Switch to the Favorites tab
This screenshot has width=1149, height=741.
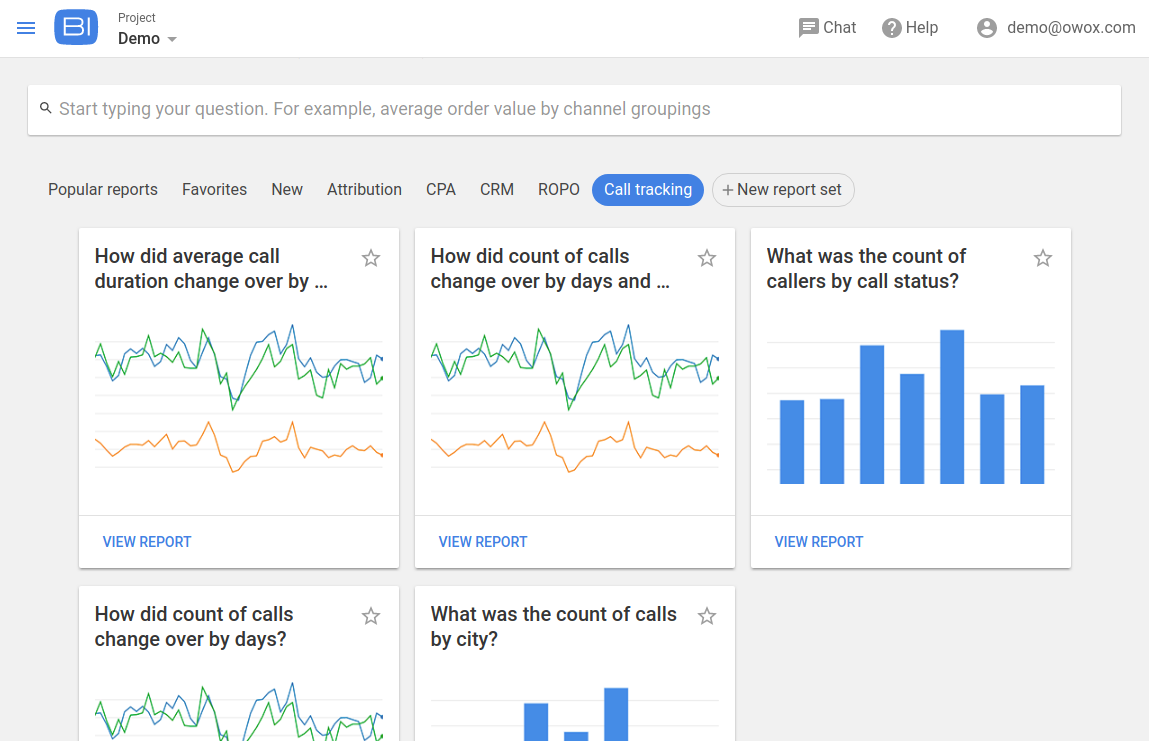(214, 189)
